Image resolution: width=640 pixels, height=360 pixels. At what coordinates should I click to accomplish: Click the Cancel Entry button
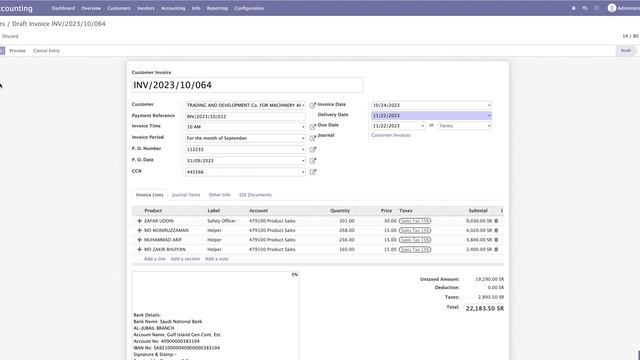coord(47,51)
